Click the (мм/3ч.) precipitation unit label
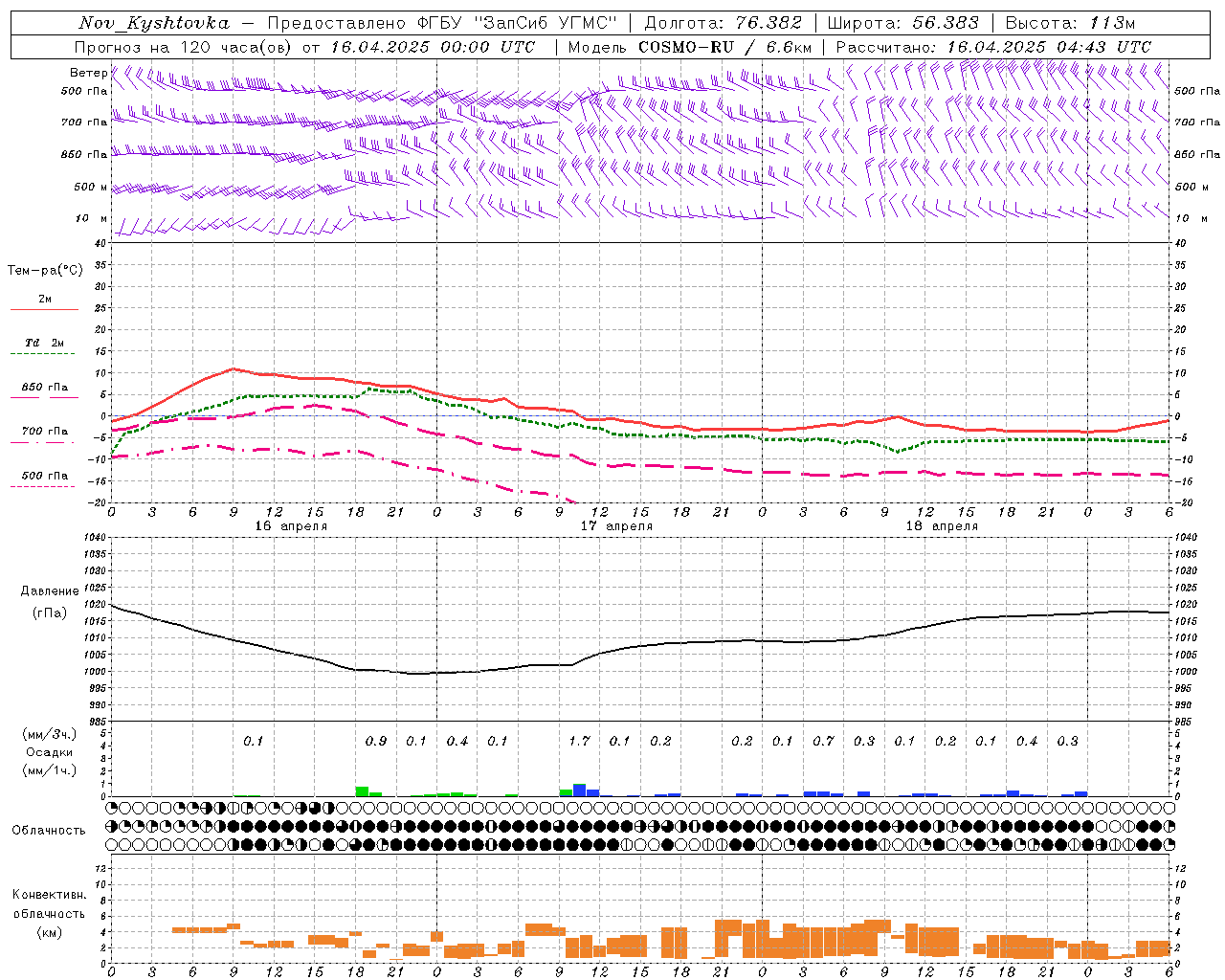Image resolution: width=1225 pixels, height=980 pixels. coord(50,734)
